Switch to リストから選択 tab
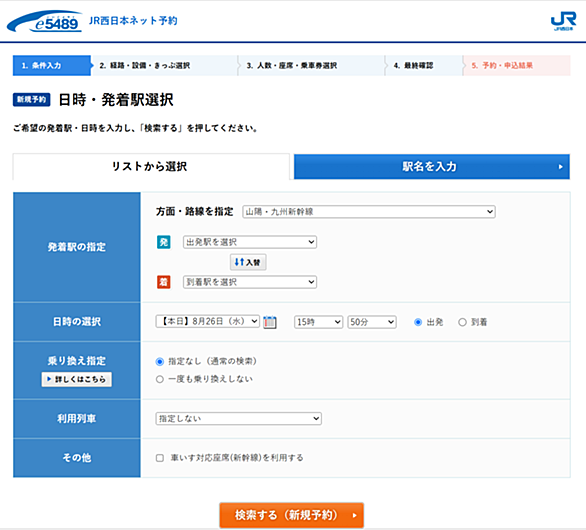586x530 pixels. (x=151, y=167)
